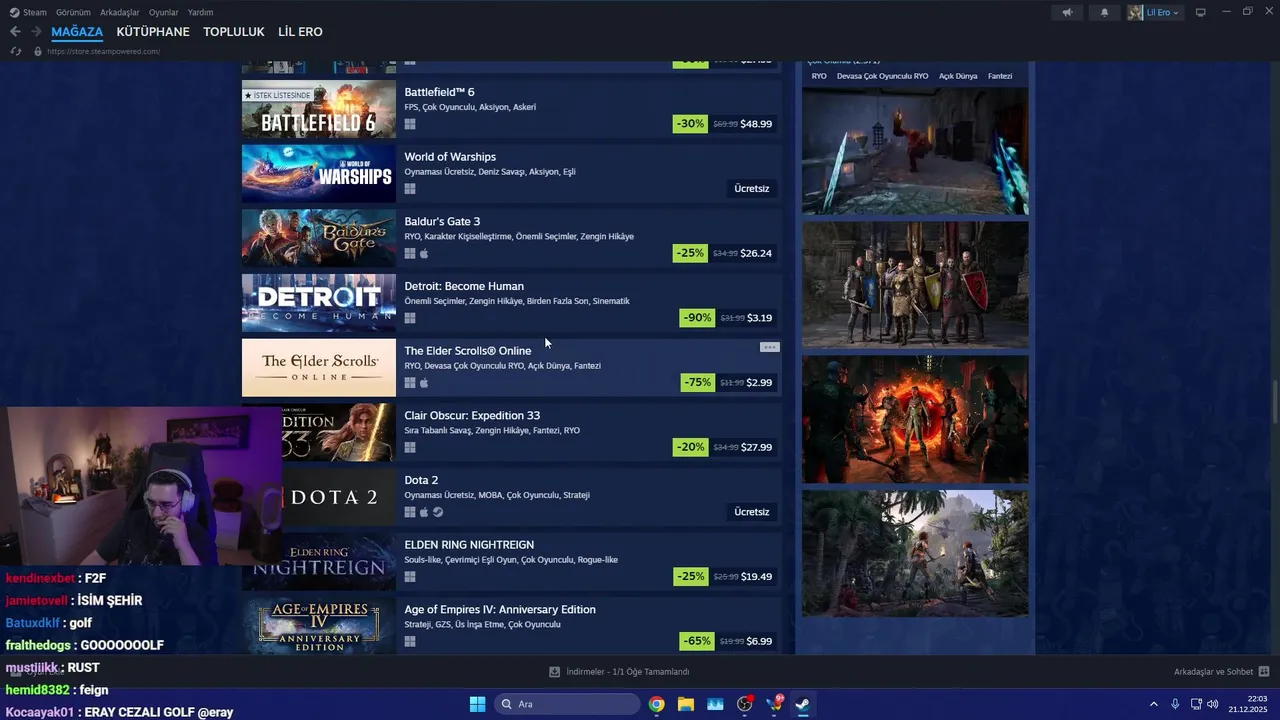Open the Steam announcements megaphone icon
The width and height of the screenshot is (1280, 720).
coord(1067,12)
